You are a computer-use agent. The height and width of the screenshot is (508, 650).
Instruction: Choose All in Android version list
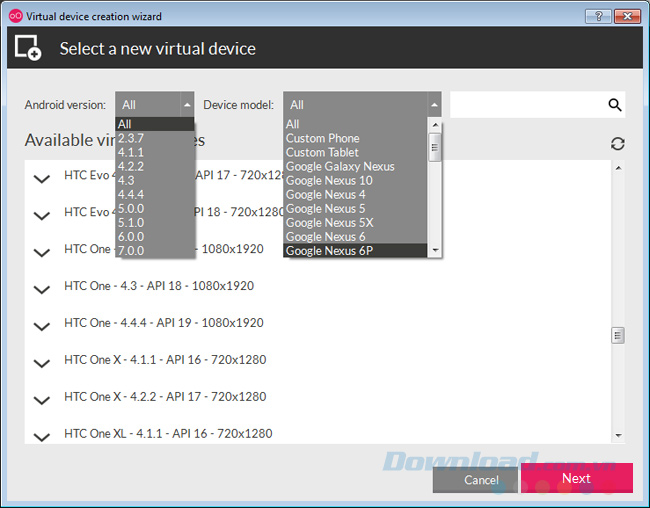(x=155, y=124)
